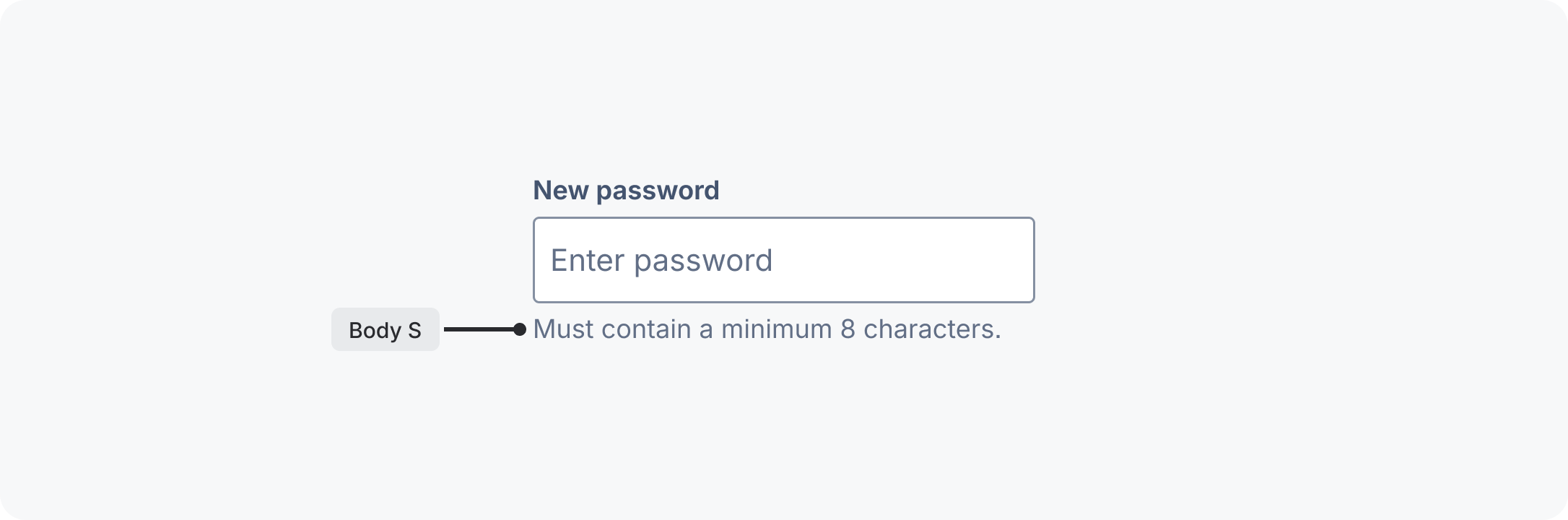Click the Enter password input field

pyautogui.click(x=783, y=260)
